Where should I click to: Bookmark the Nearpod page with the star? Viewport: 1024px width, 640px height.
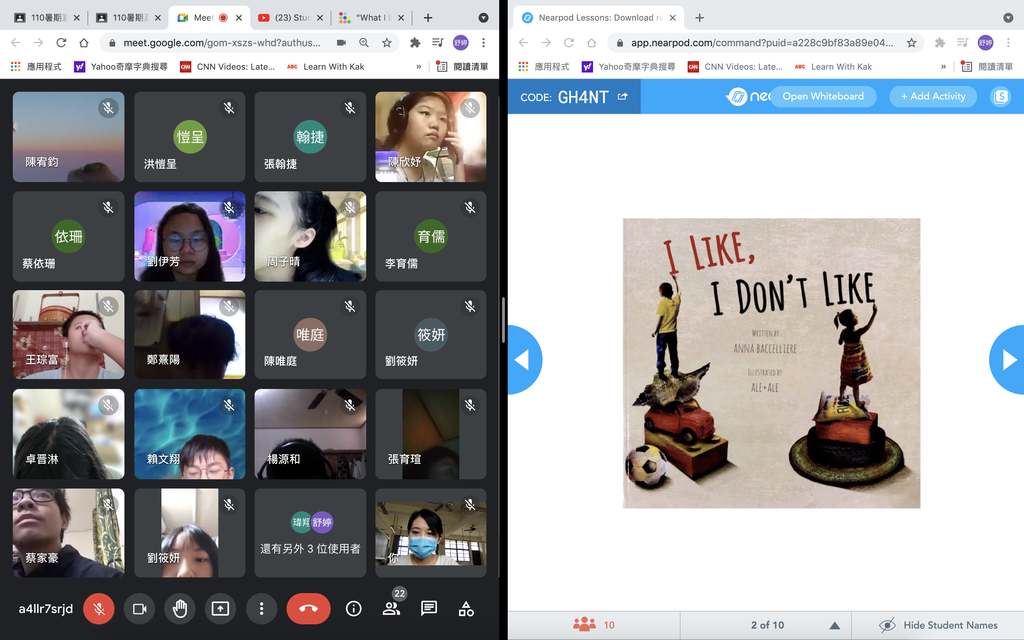(x=911, y=42)
